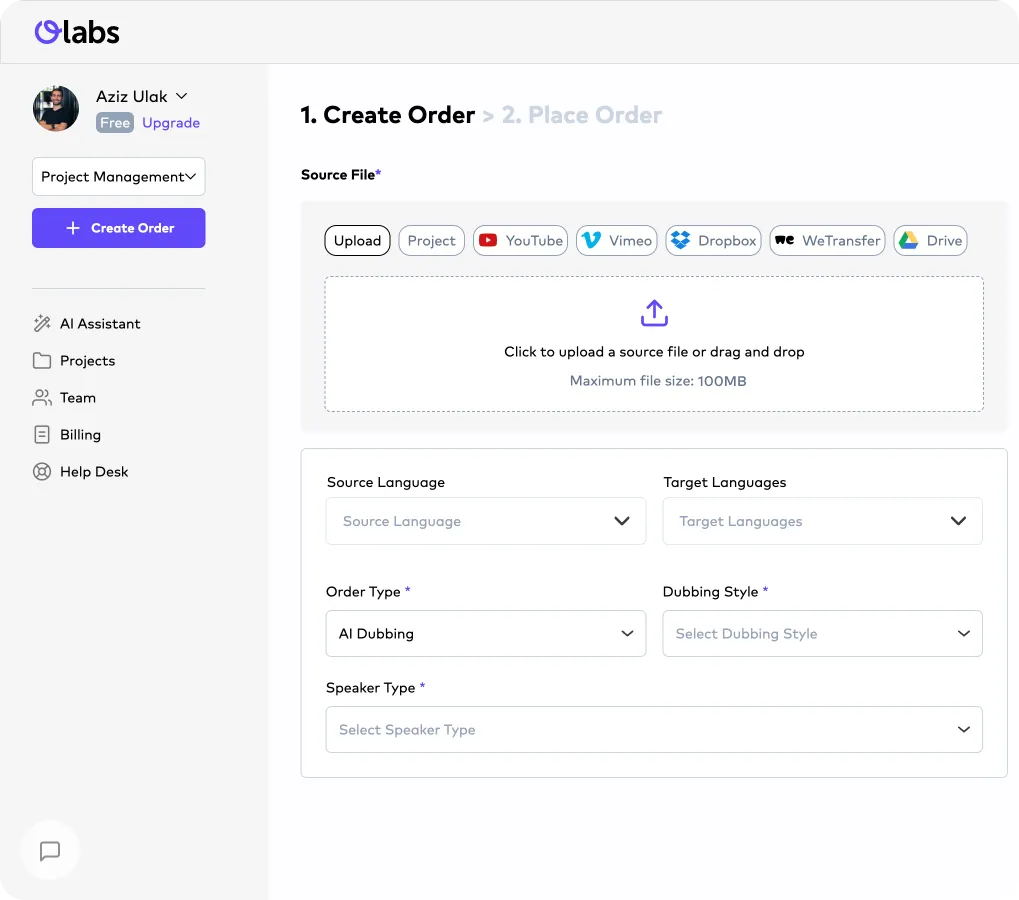Image resolution: width=1019 pixels, height=900 pixels.
Task: Select the YouTube source tab
Action: coord(520,241)
